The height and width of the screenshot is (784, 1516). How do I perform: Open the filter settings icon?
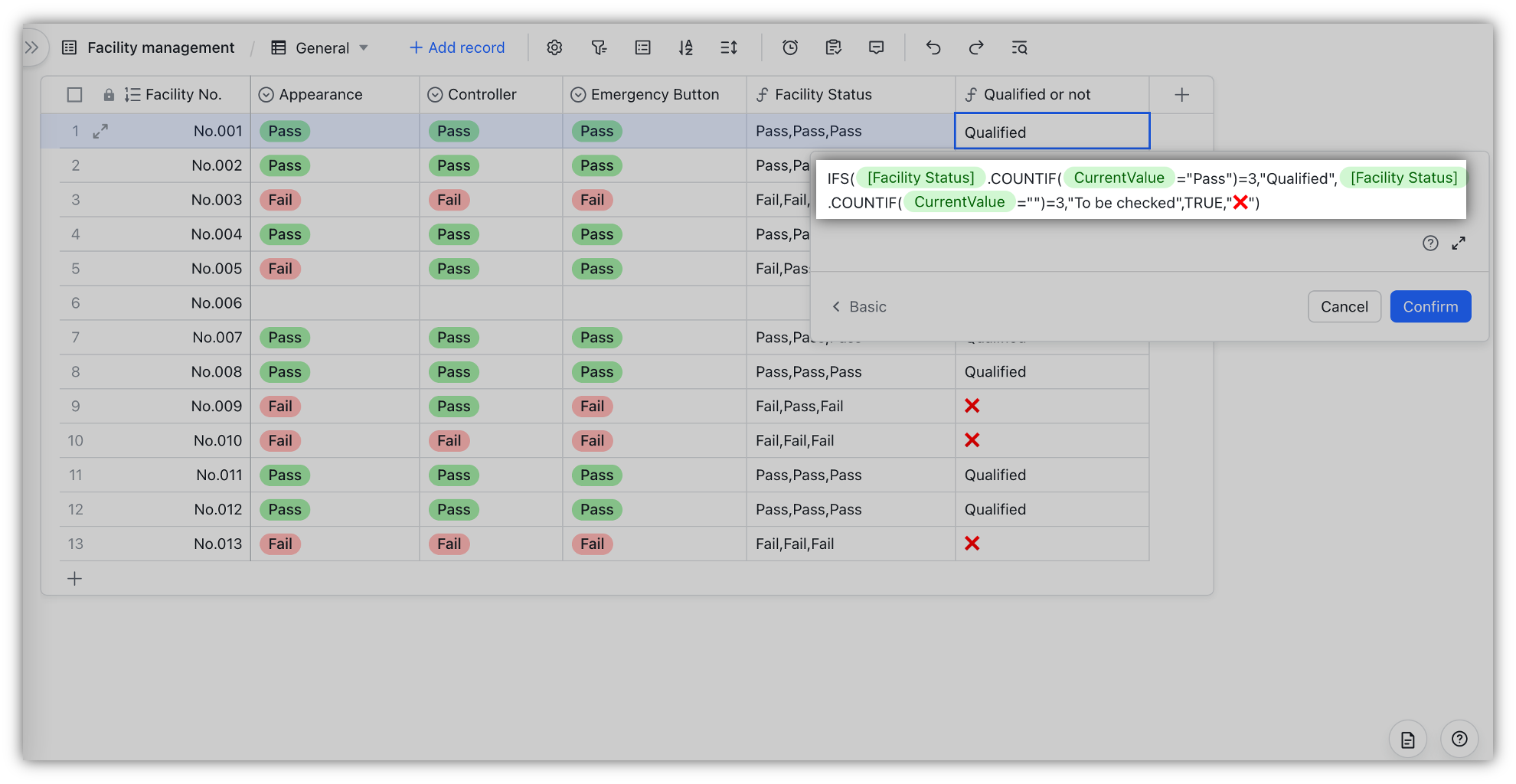click(x=599, y=47)
